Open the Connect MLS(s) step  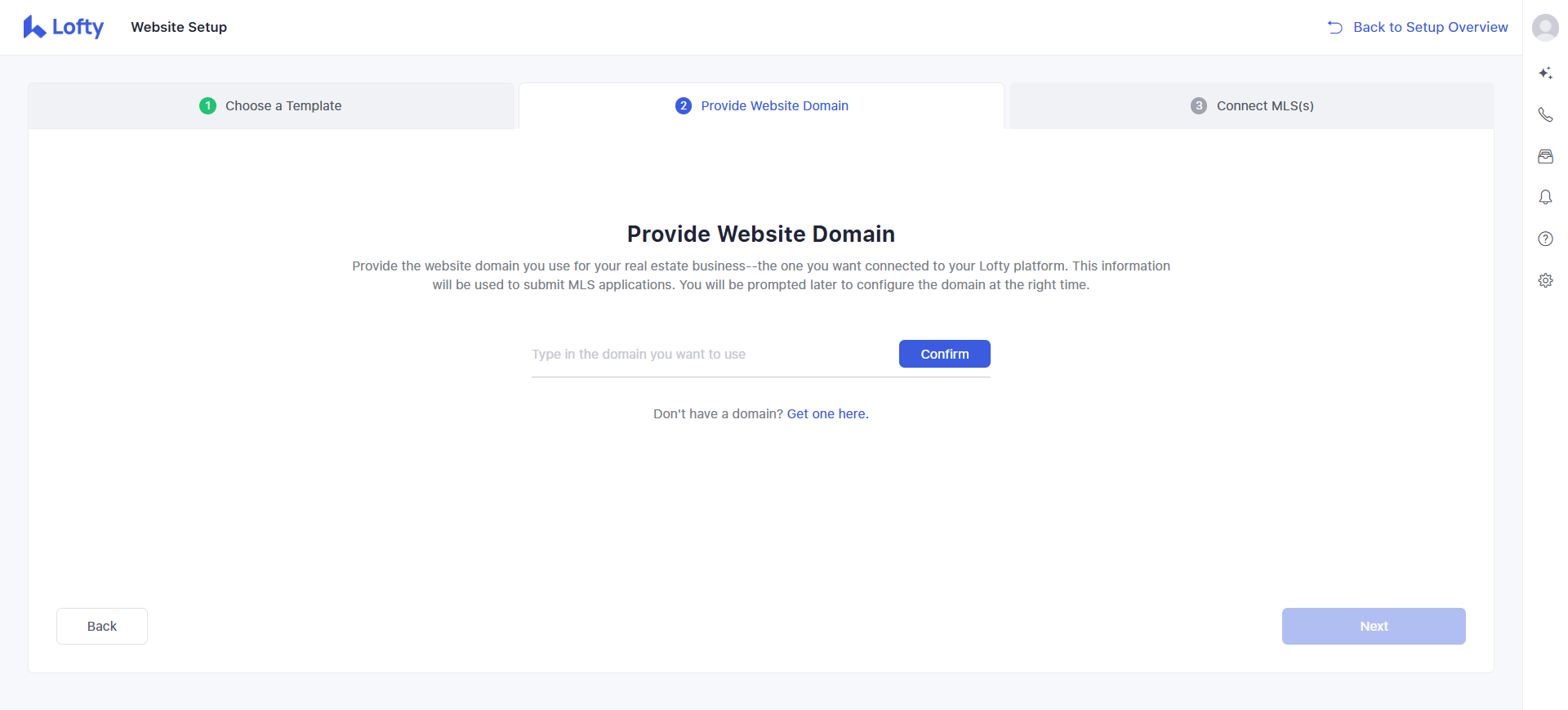[x=1251, y=105]
